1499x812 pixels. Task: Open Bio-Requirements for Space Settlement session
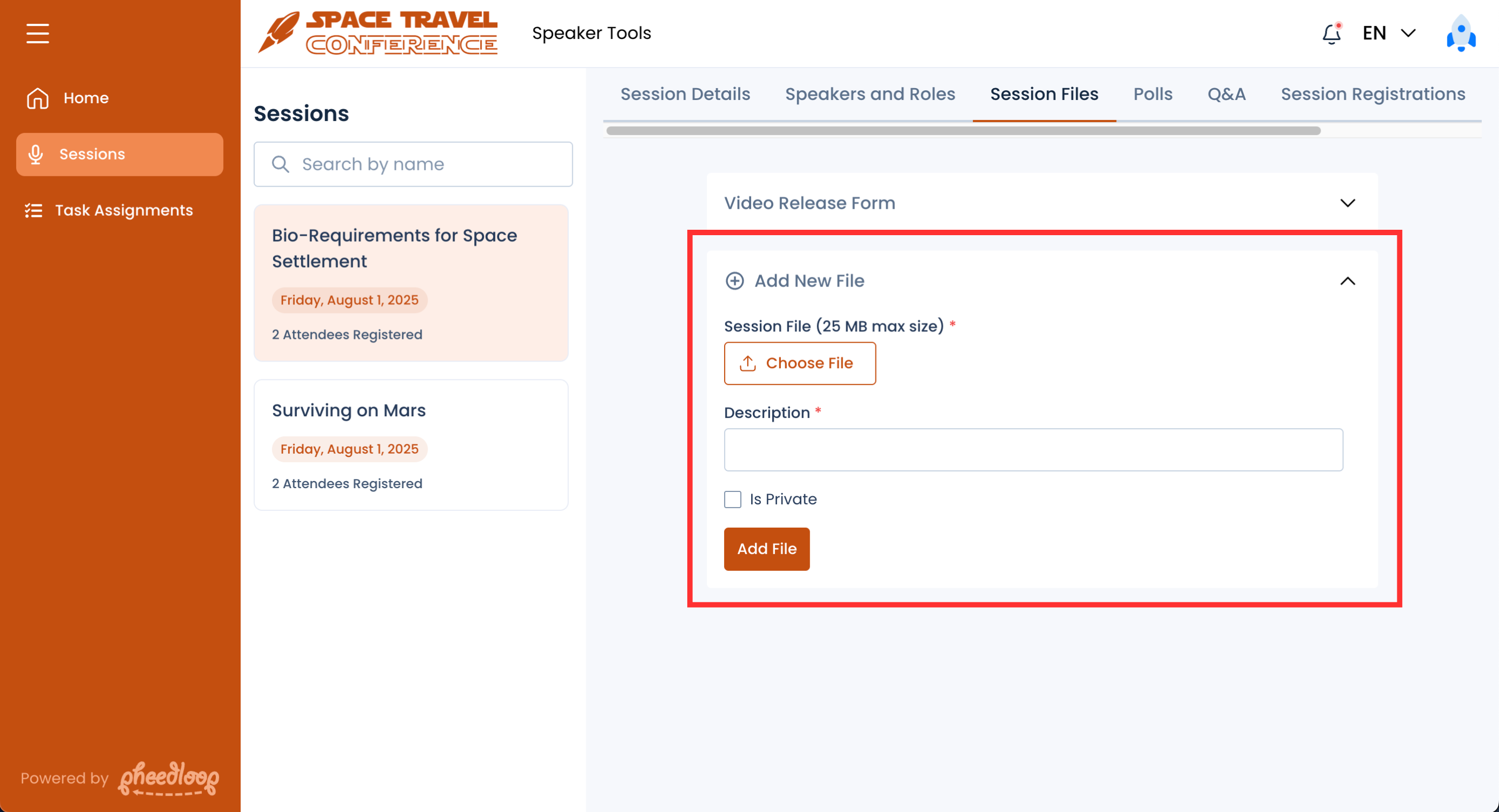point(411,283)
